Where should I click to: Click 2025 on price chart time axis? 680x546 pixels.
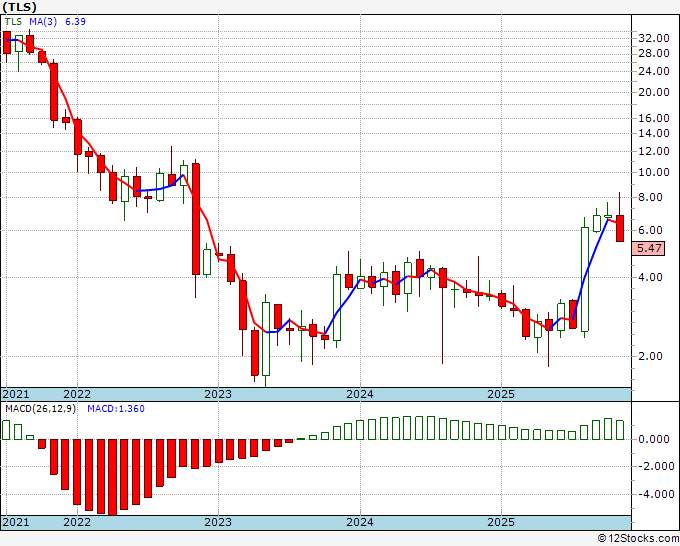click(x=501, y=394)
